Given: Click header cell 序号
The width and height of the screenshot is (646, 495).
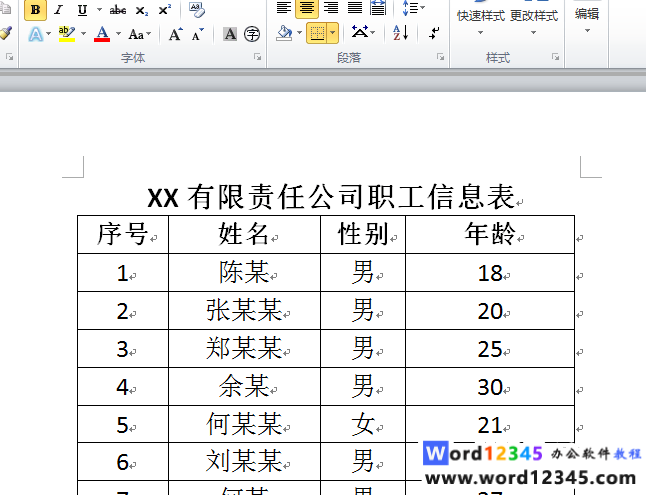Looking at the screenshot, I should pos(122,234).
